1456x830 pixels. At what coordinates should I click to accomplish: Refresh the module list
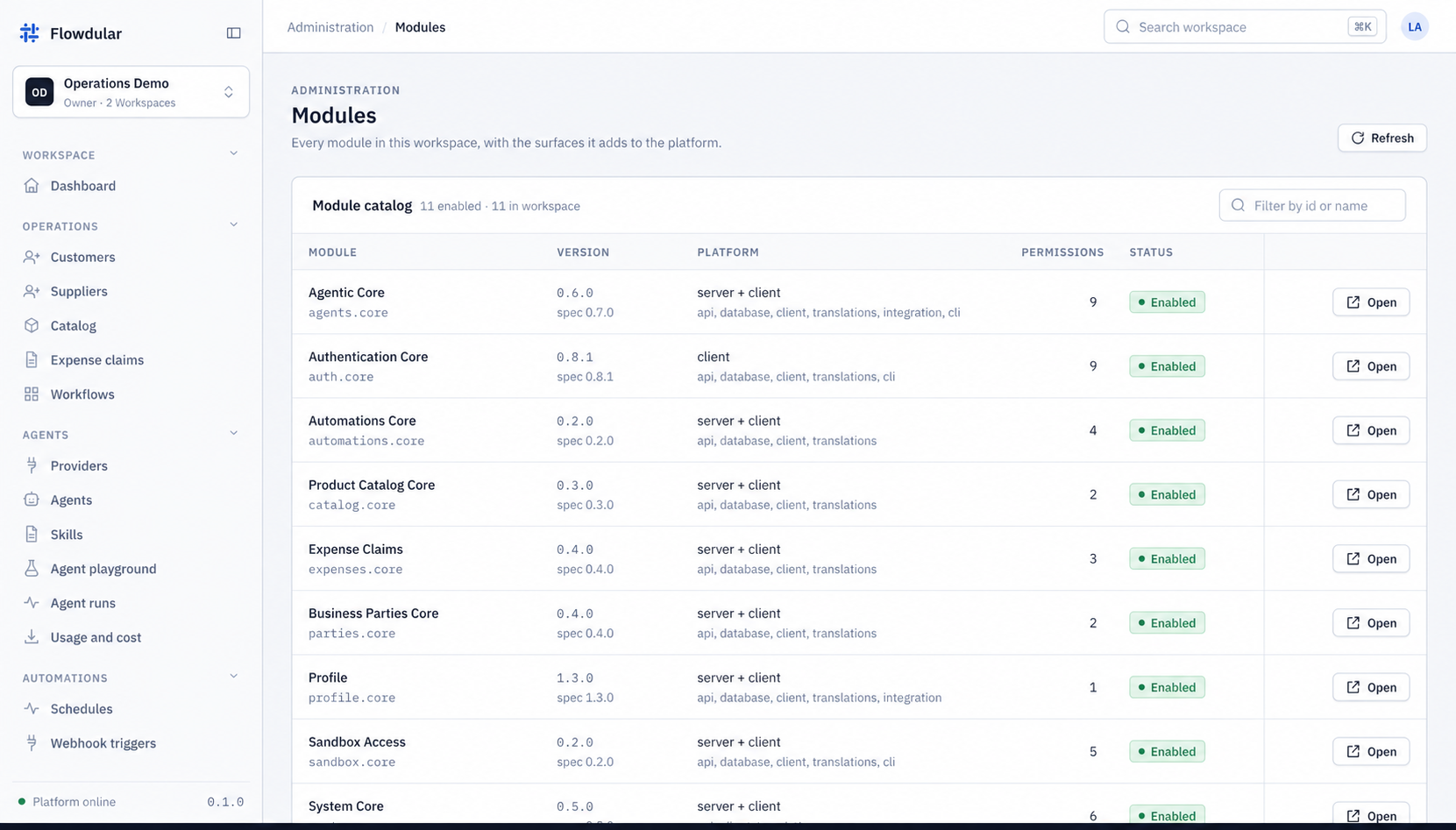click(1381, 138)
